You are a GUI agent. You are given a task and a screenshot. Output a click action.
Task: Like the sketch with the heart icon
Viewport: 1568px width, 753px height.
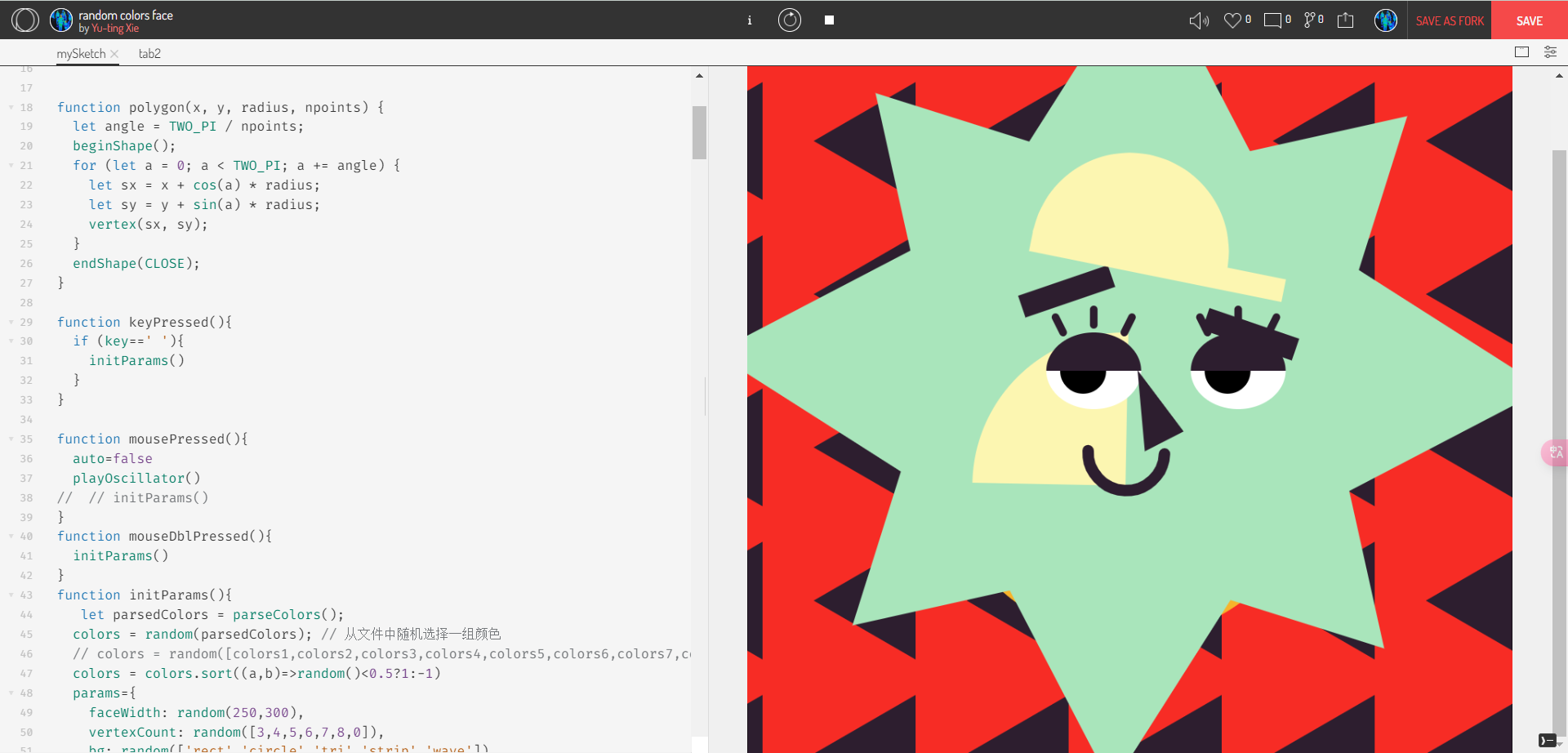coord(1232,20)
